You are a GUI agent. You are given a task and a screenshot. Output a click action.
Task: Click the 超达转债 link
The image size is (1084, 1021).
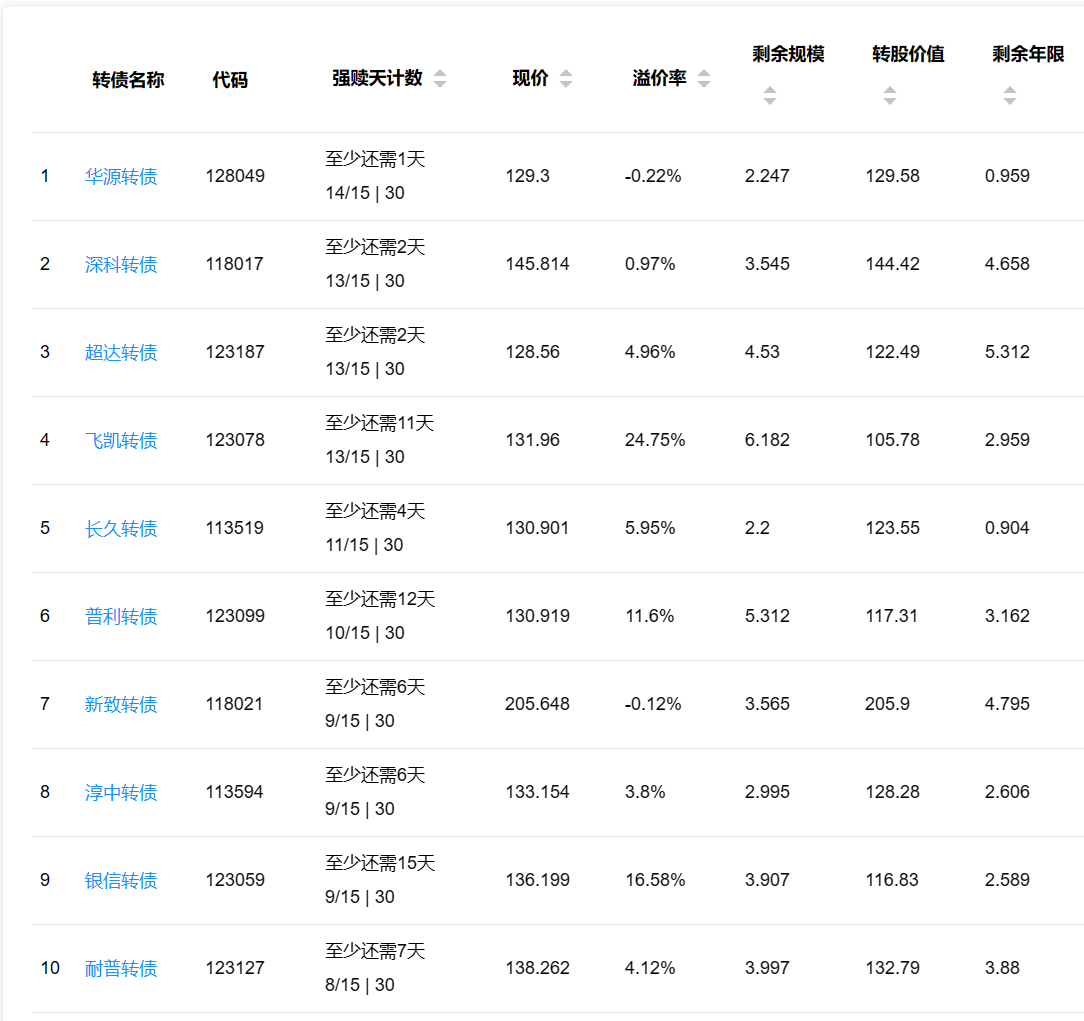(121, 353)
